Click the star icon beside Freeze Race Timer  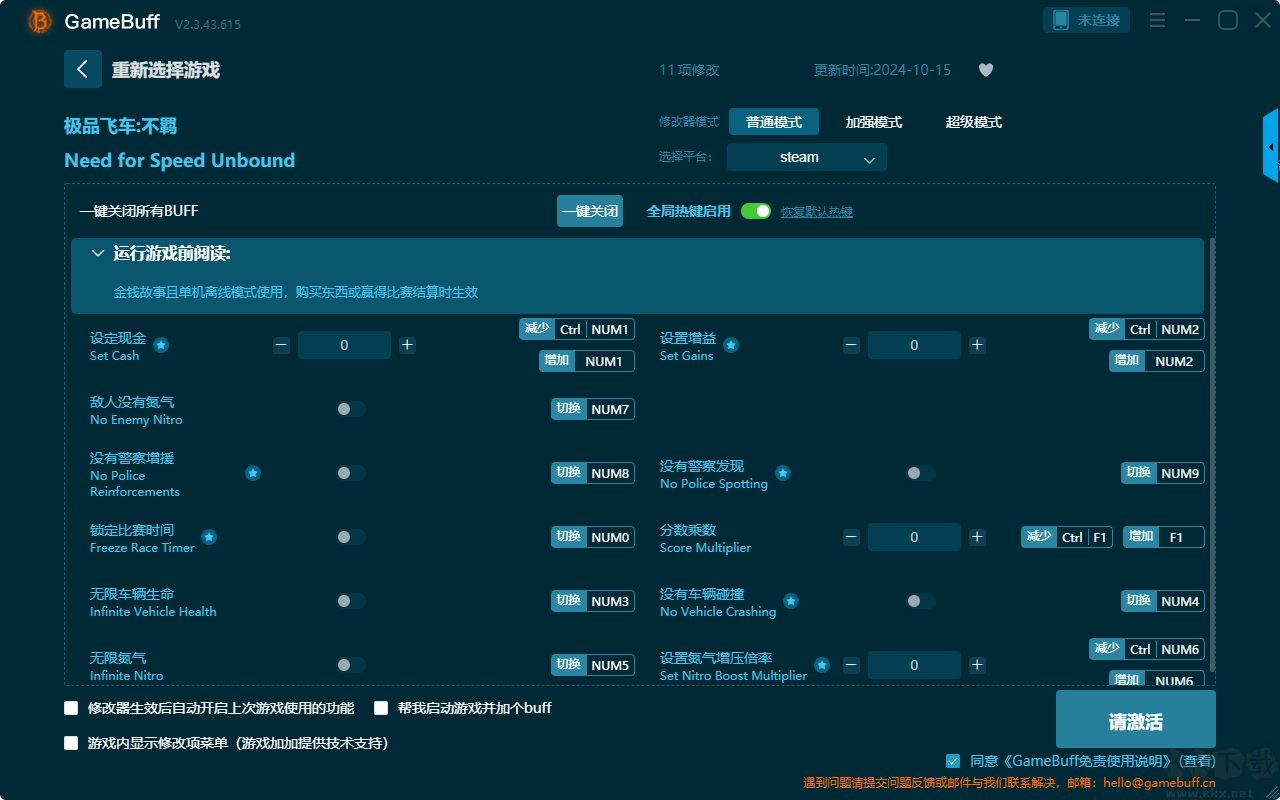coord(209,537)
